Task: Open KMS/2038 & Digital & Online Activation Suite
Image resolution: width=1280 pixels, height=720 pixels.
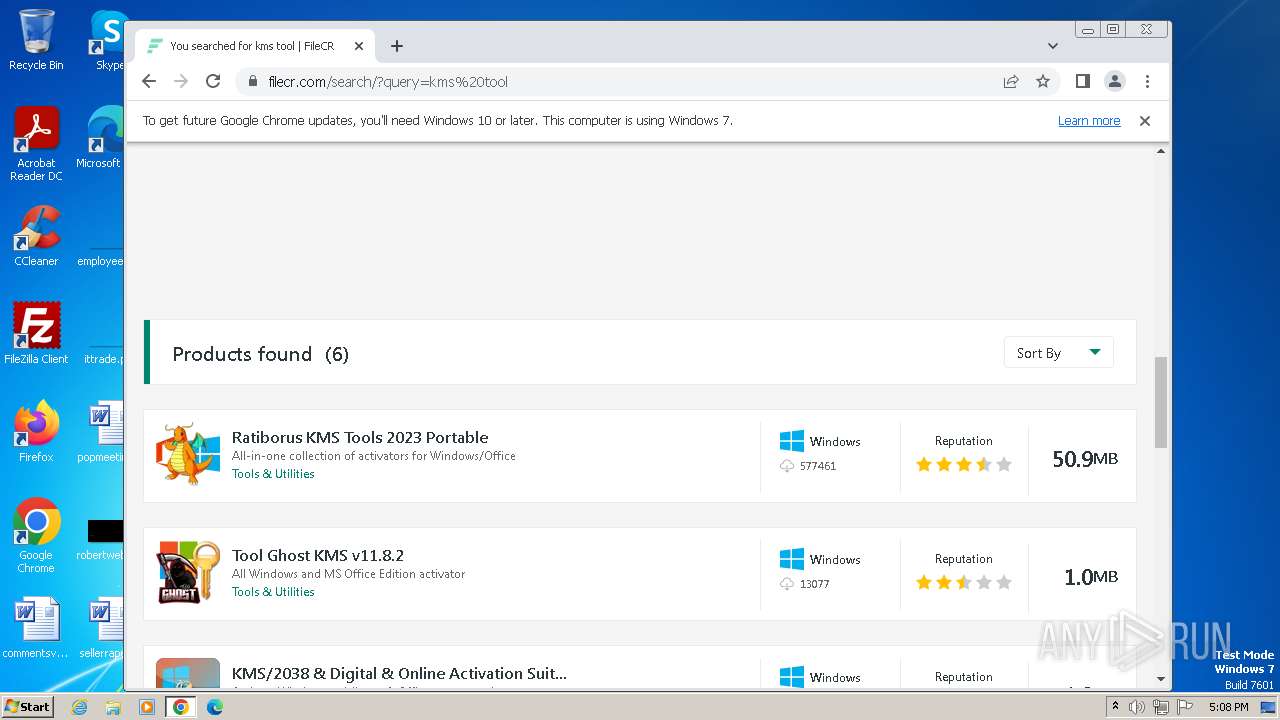Action: point(399,673)
